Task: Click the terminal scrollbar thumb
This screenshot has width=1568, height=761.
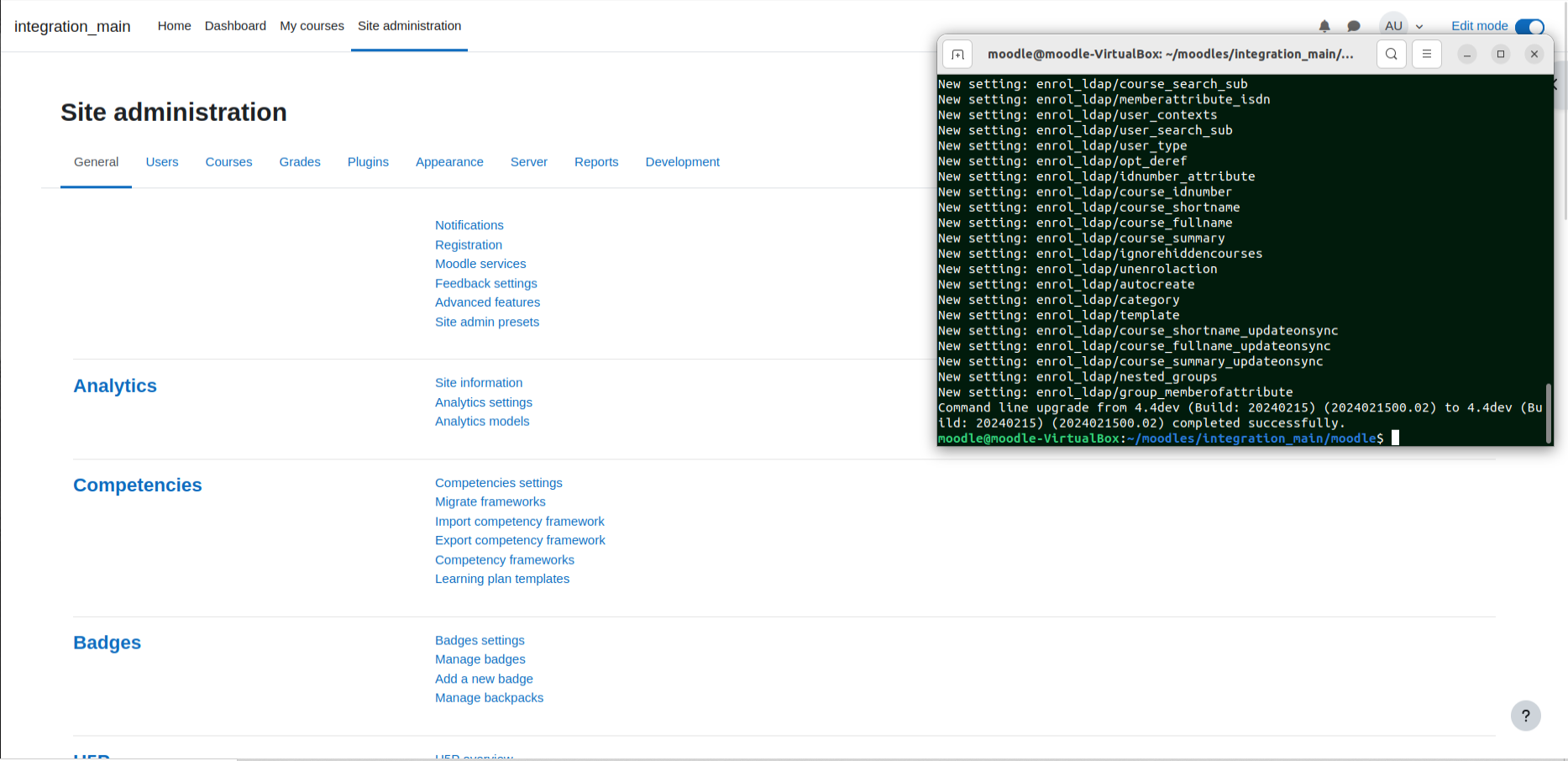Action: [1548, 413]
